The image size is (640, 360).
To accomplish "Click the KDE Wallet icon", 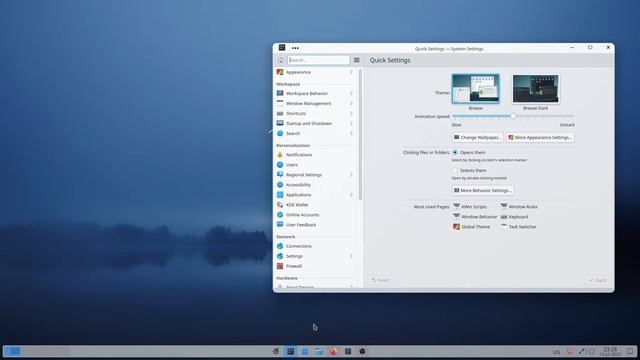I will tap(280, 205).
